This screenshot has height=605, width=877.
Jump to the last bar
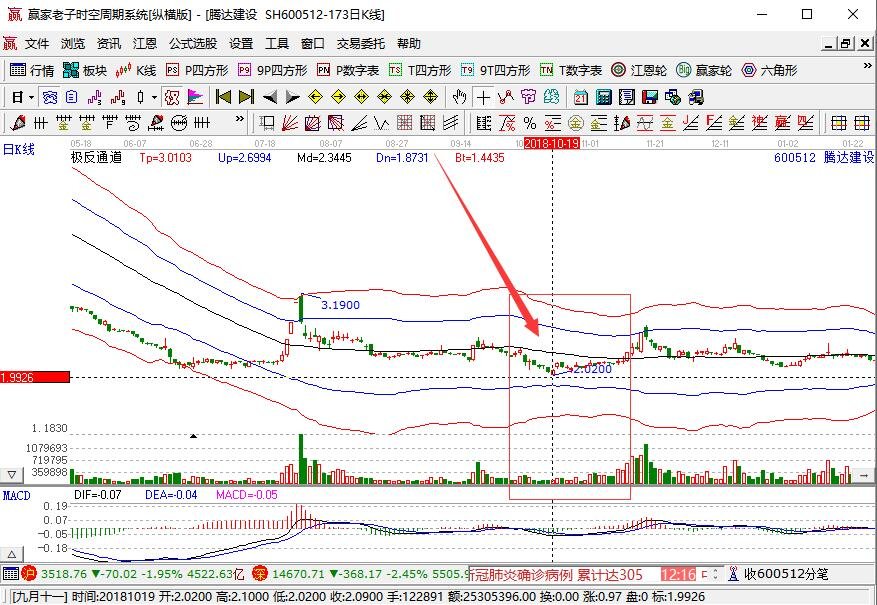pyautogui.click(x=246, y=97)
